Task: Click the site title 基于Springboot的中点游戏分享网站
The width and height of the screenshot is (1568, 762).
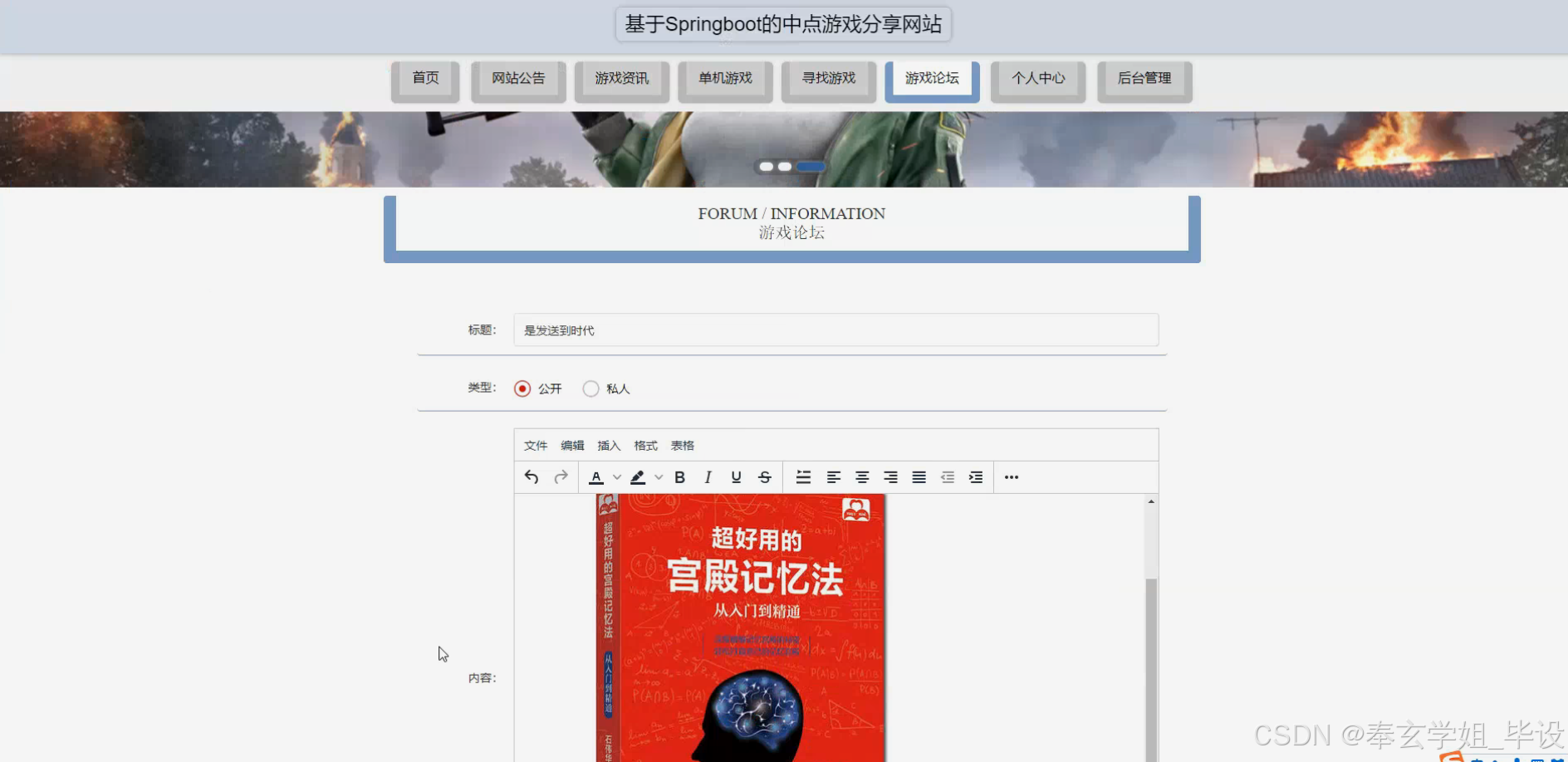Action: (x=783, y=24)
